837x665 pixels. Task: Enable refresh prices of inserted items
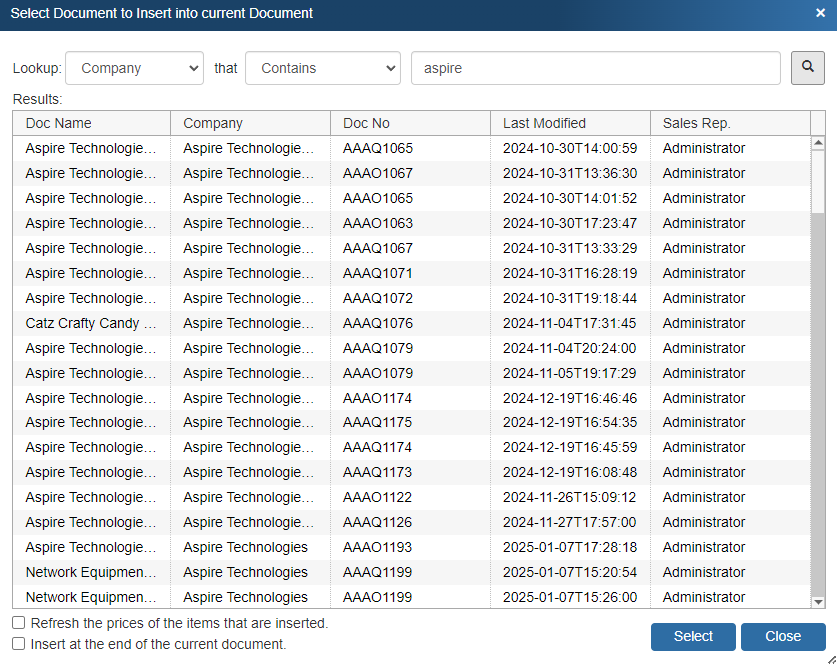pyautogui.click(x=19, y=623)
